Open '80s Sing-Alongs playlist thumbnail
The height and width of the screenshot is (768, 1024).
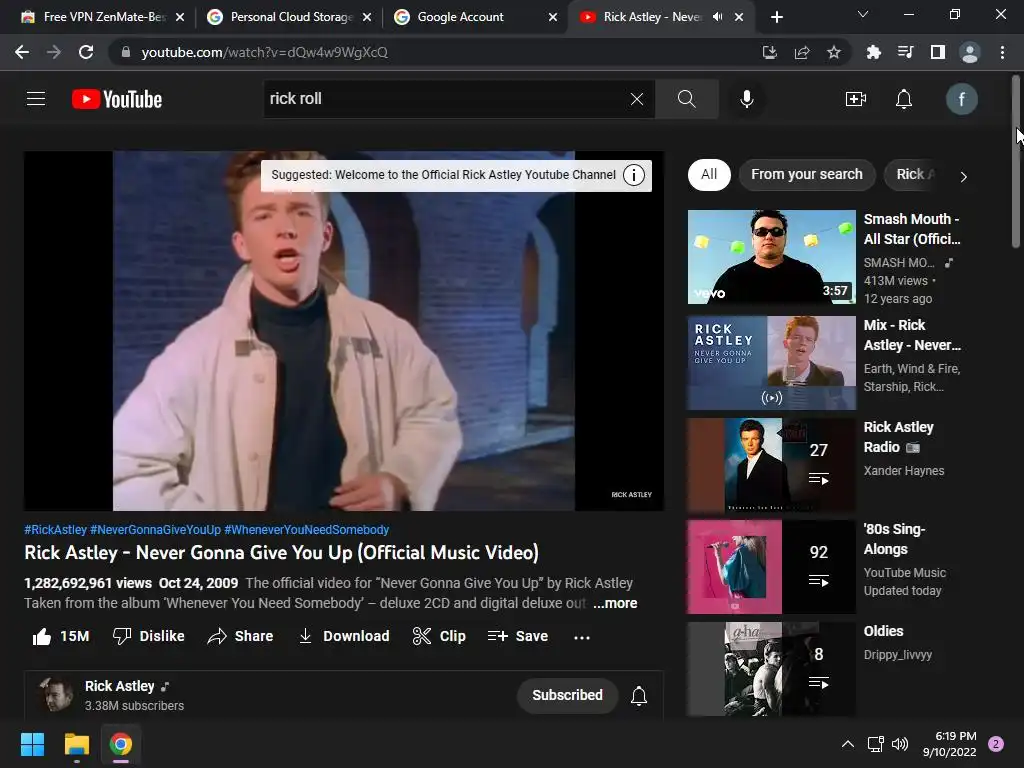point(771,567)
